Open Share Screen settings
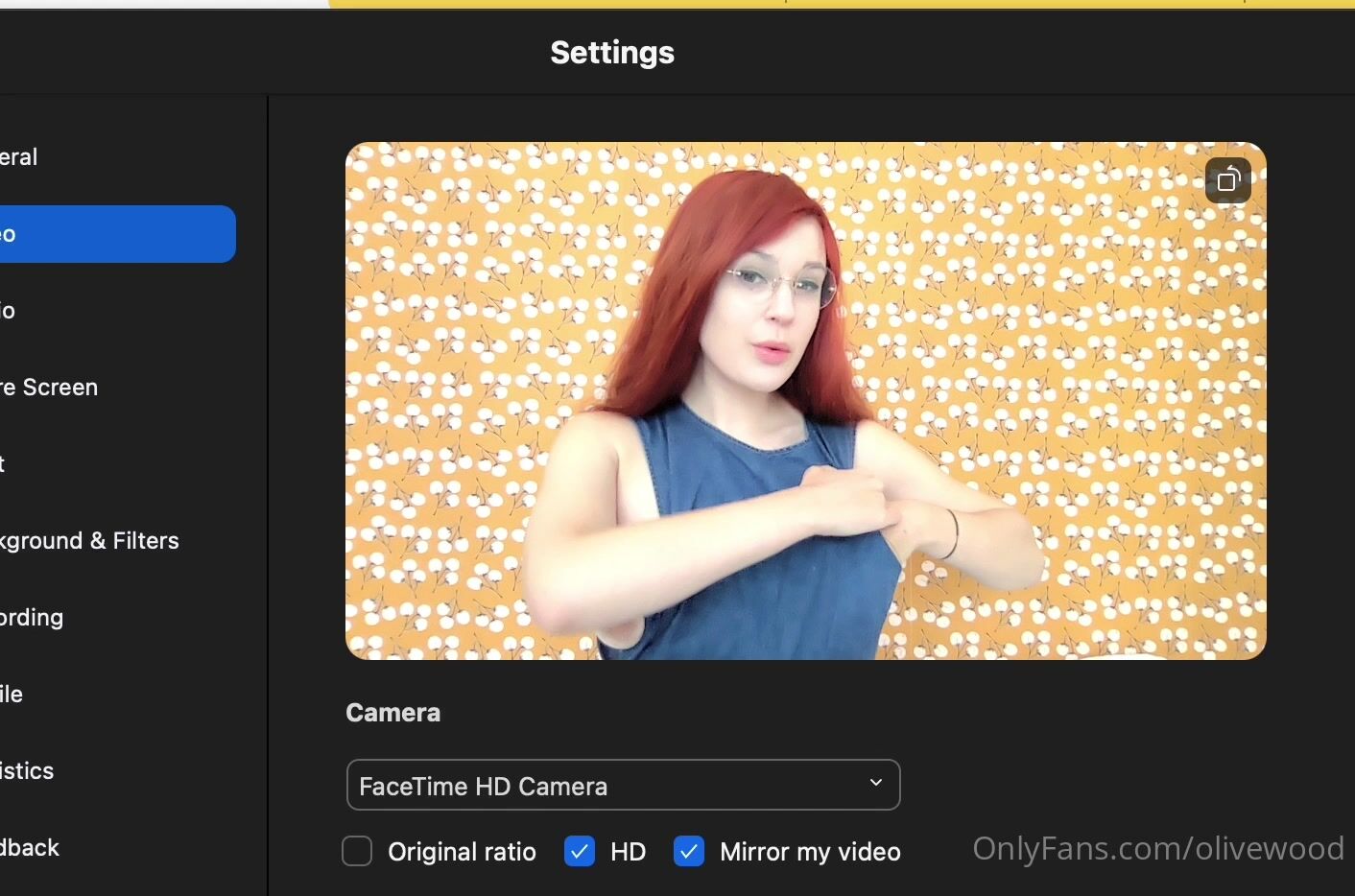The height and width of the screenshot is (896, 1355). (x=50, y=388)
